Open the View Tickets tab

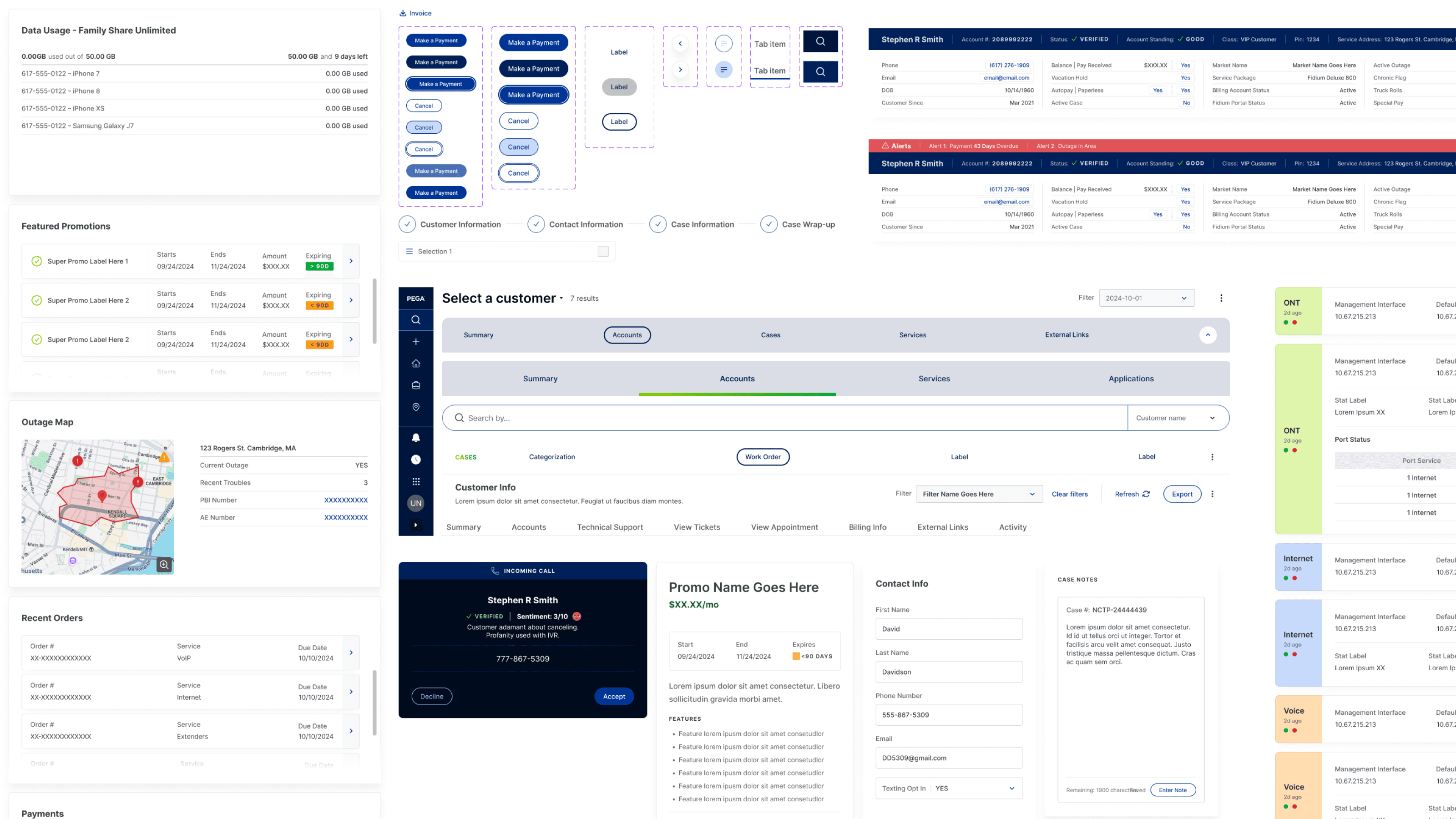696,527
